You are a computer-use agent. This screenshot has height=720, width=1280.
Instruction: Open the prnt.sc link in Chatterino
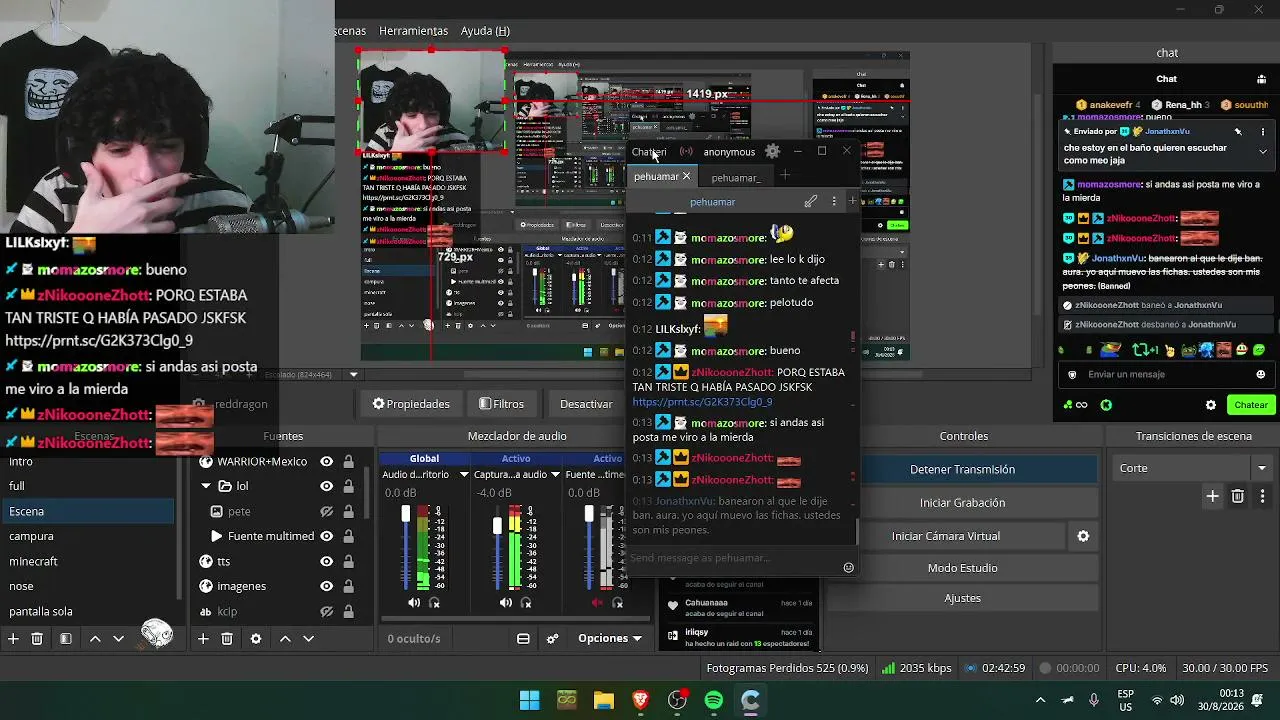pos(702,402)
